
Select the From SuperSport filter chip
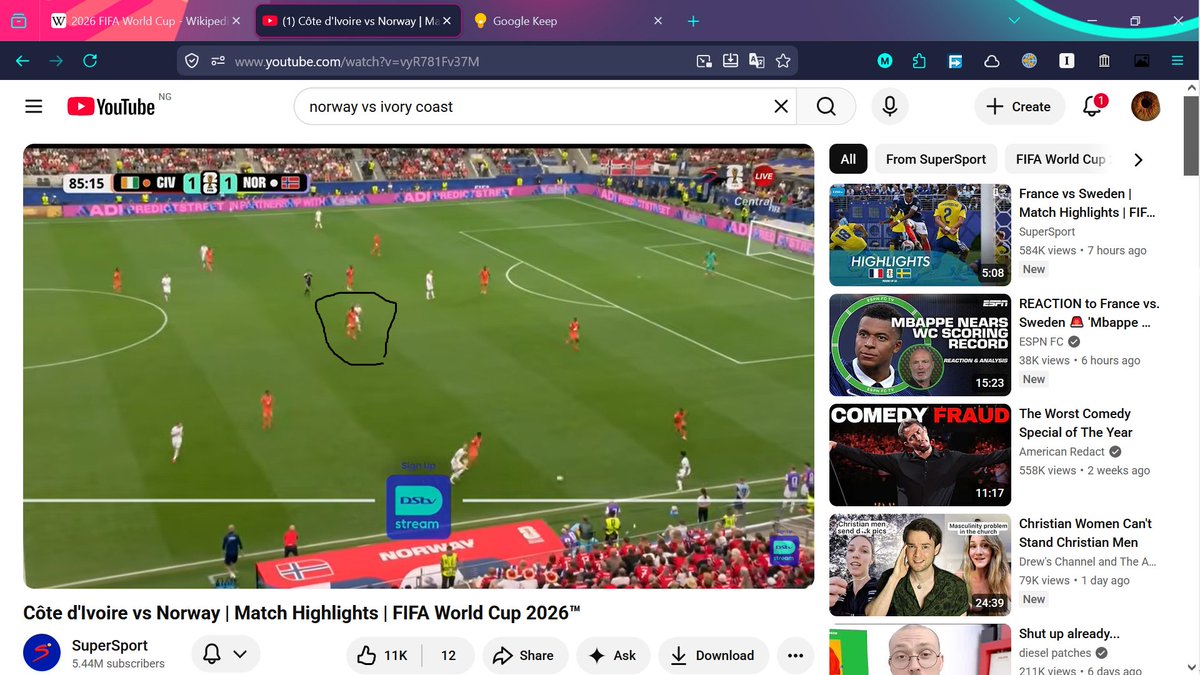tap(936, 159)
